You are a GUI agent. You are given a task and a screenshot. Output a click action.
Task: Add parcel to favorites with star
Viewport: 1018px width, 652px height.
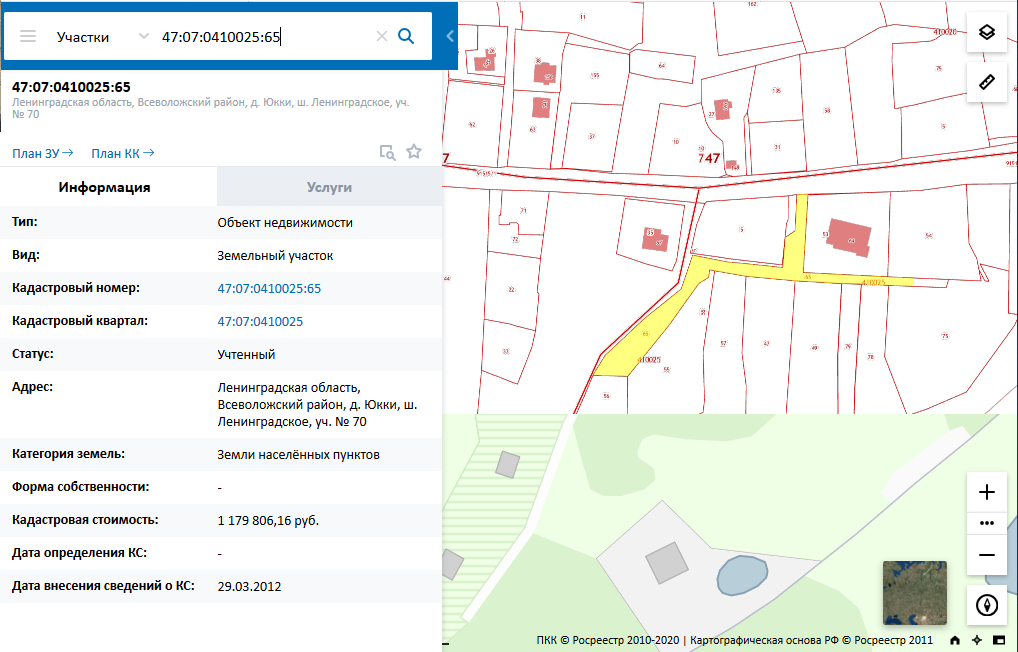[x=414, y=152]
